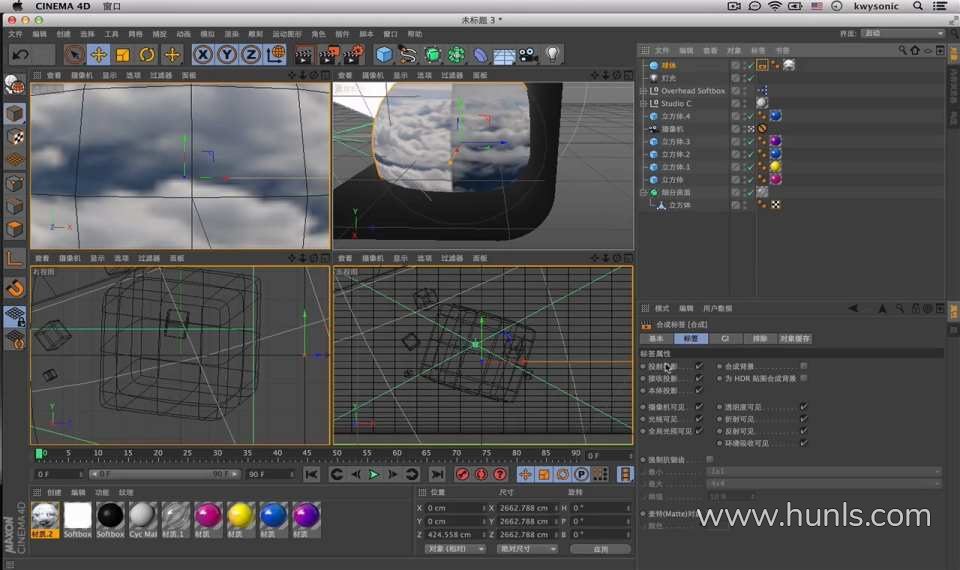The image size is (960, 570).
Task: Click the 应用 apply button
Action: pos(601,549)
